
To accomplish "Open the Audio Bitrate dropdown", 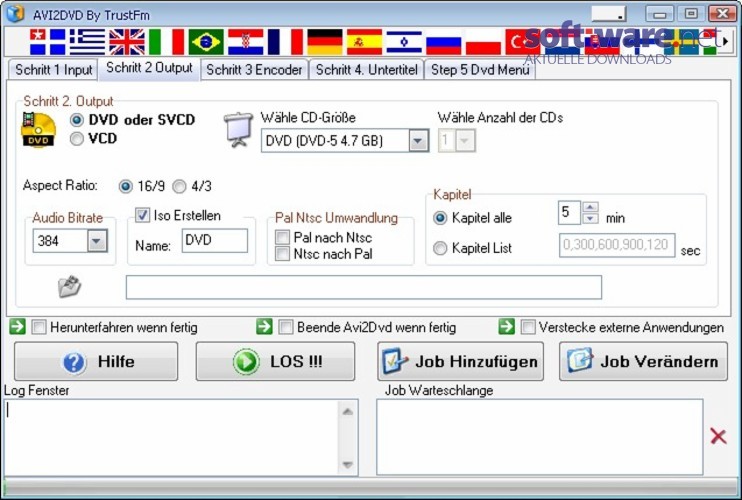I will pos(97,241).
